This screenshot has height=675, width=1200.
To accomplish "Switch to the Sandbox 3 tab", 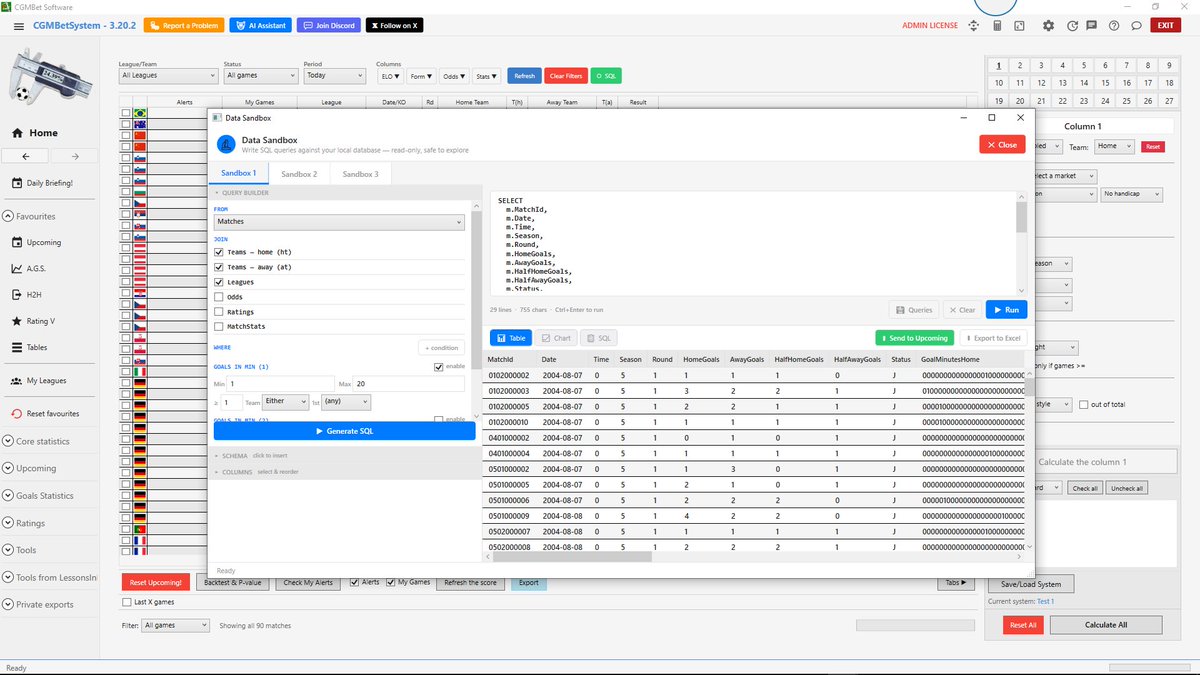I will click(x=360, y=174).
